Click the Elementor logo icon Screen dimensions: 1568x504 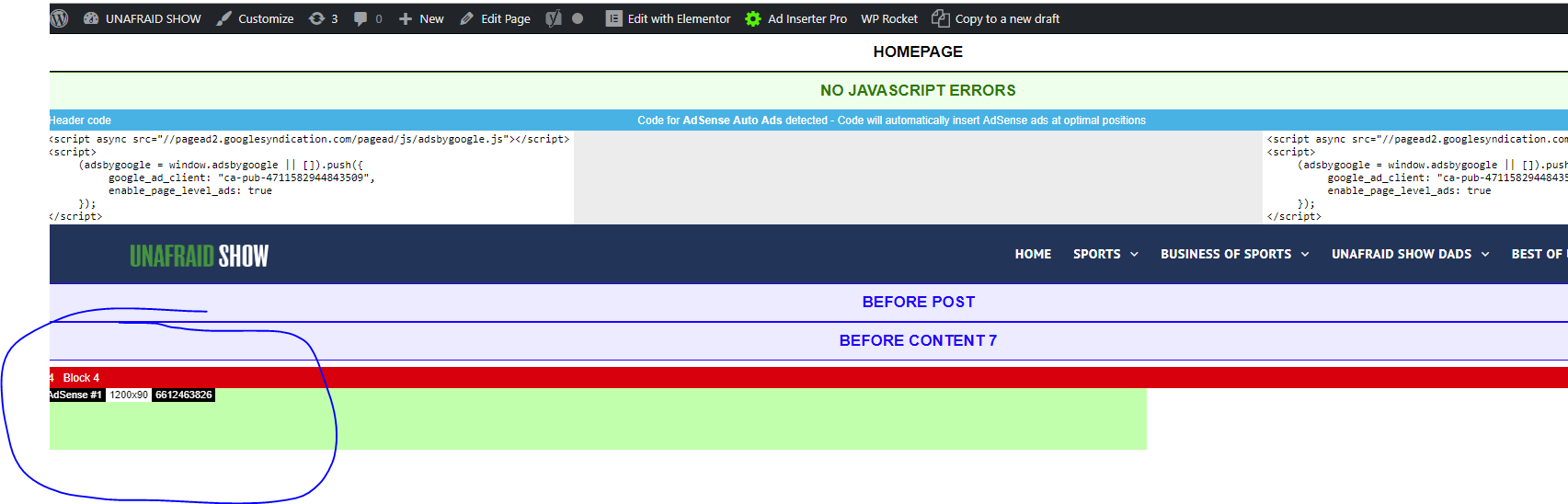pos(614,18)
